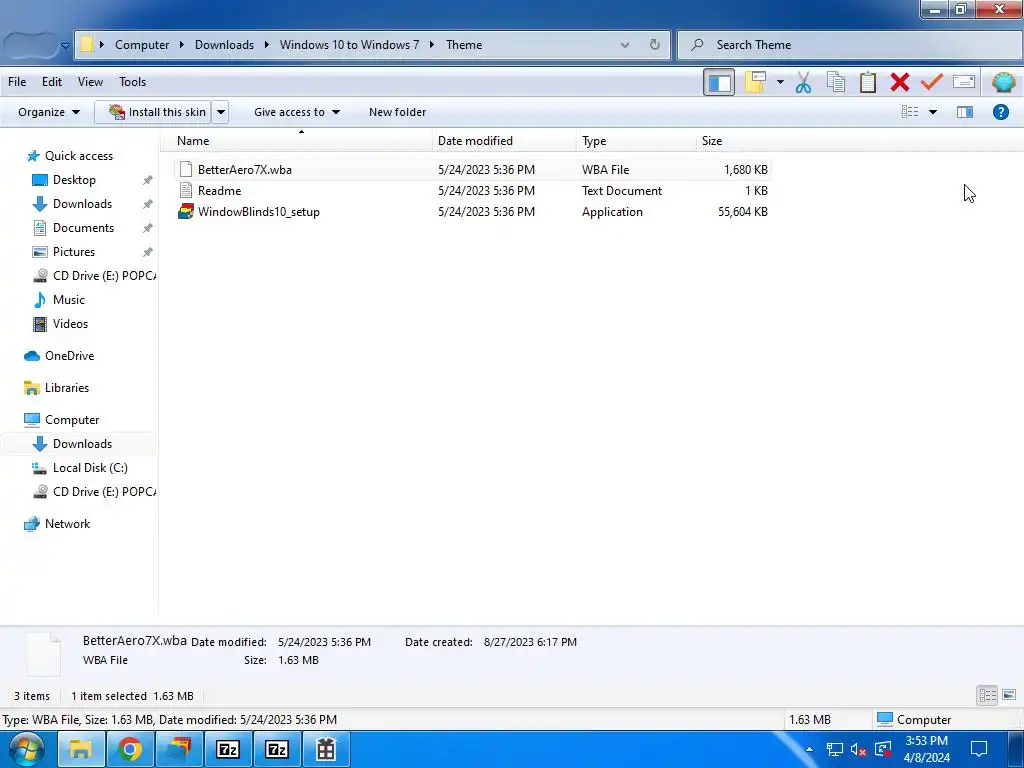Open the View menu
Image resolution: width=1024 pixels, height=768 pixels.
[x=90, y=82]
